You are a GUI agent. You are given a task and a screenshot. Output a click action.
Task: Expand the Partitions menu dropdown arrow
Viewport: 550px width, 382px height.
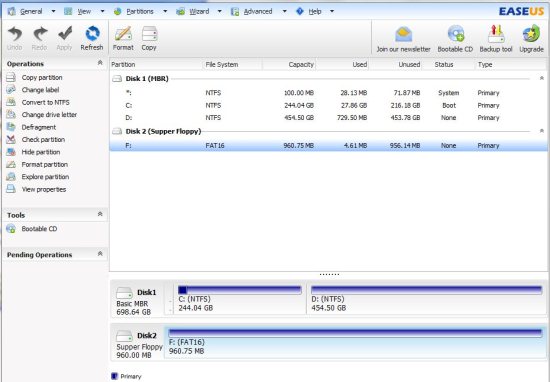point(165,12)
